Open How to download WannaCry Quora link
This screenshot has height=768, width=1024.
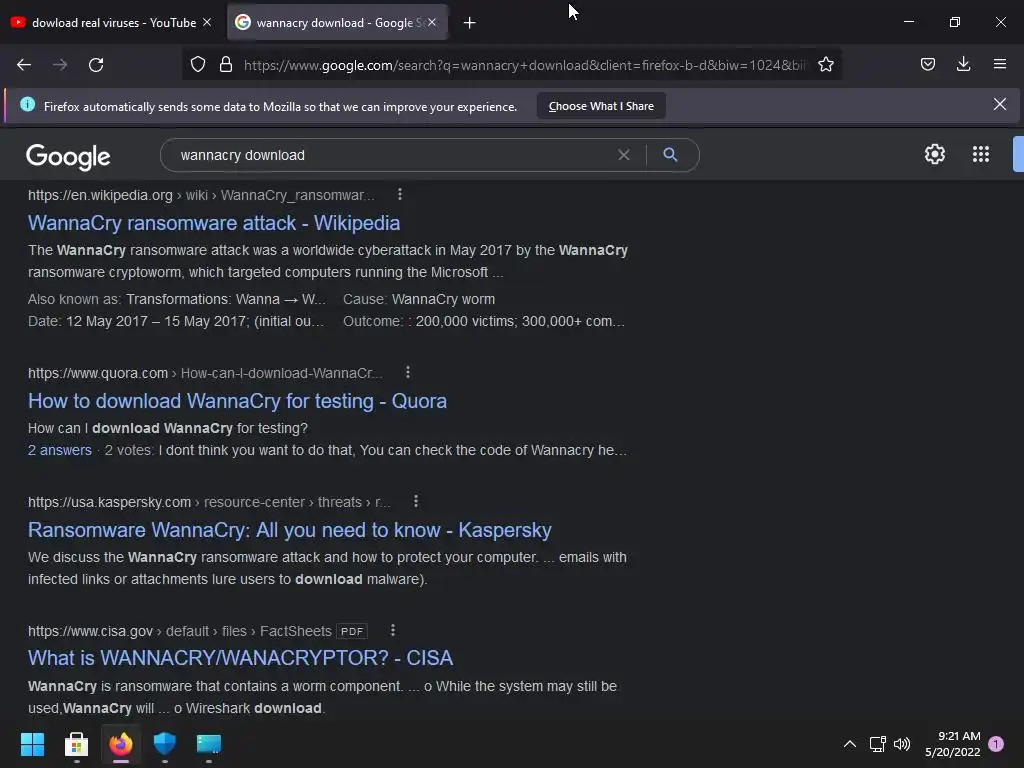coord(237,401)
